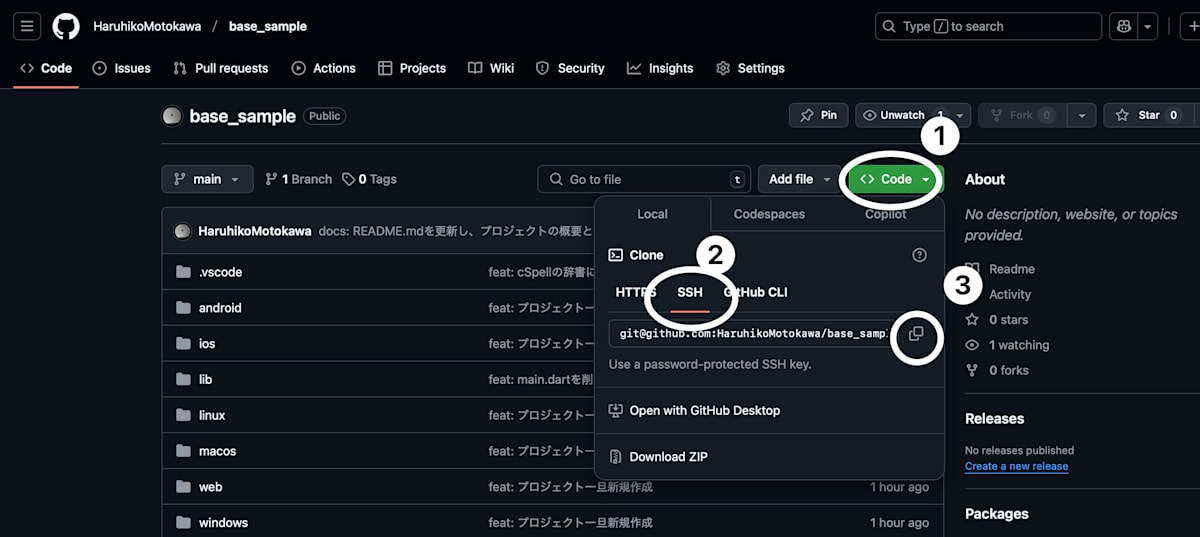Screen dimensions: 1200x537
Task: Open the windows folder
Action: tap(223, 523)
